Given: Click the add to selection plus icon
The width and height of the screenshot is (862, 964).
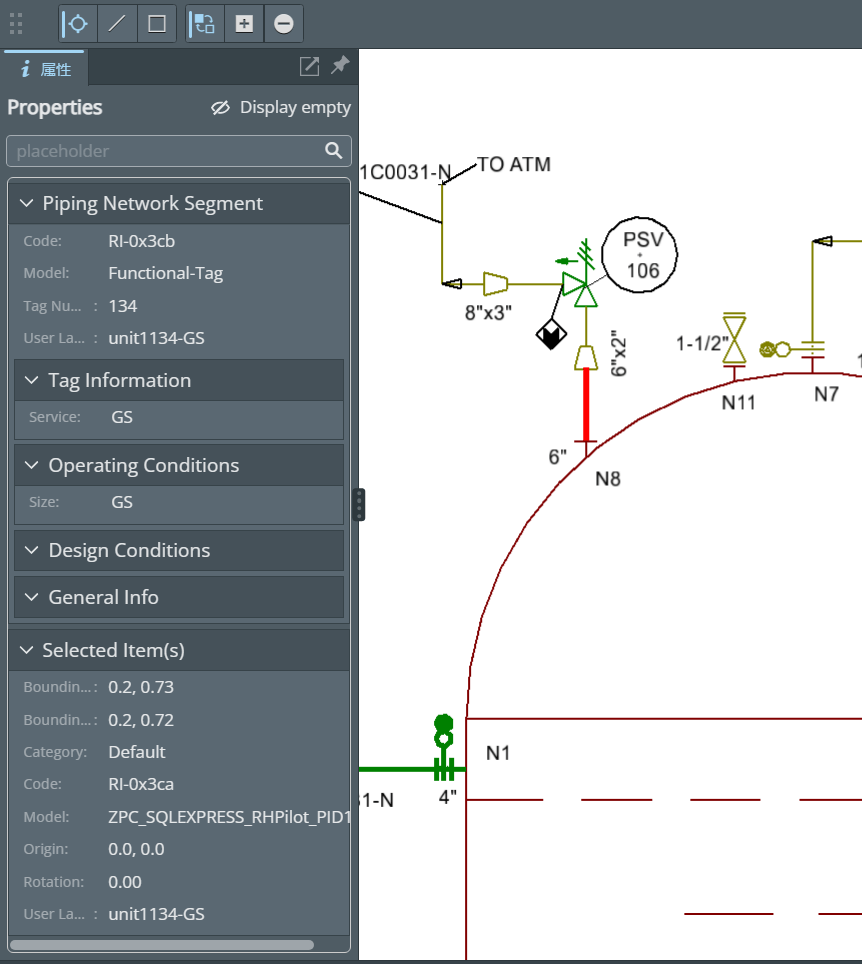Looking at the screenshot, I should click(244, 24).
